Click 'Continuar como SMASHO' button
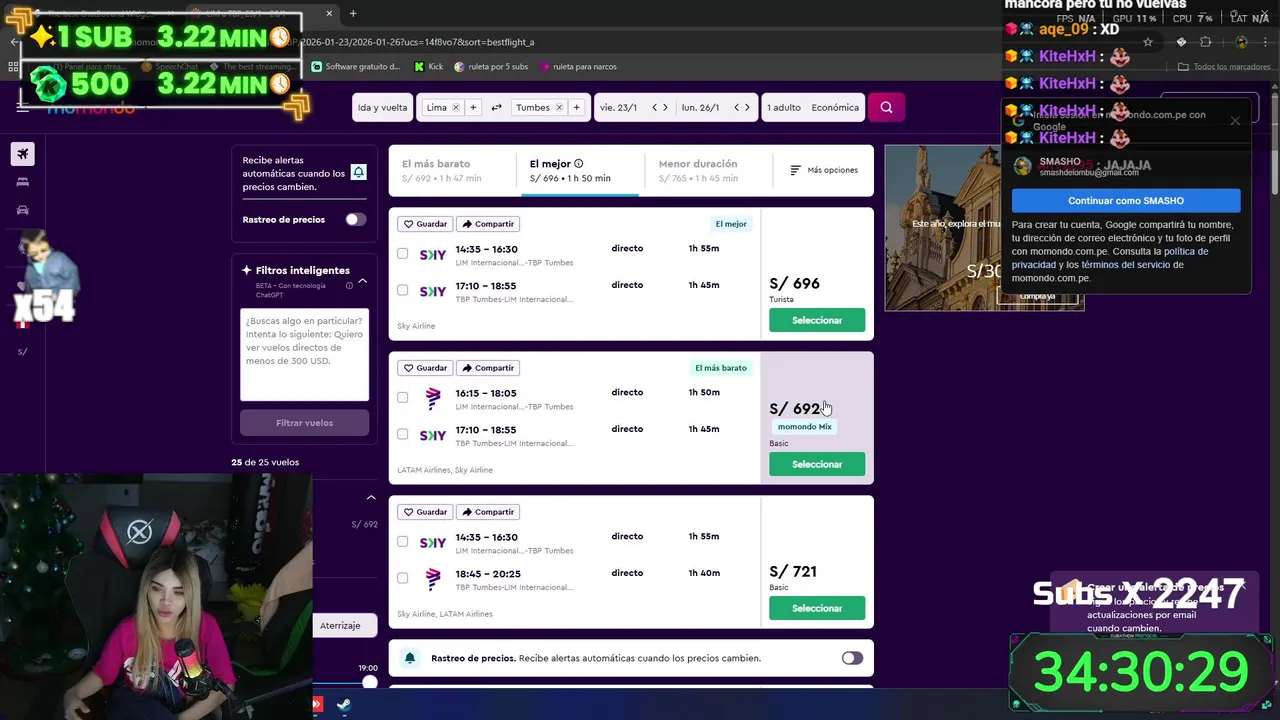The height and width of the screenshot is (720, 1280). [1126, 201]
